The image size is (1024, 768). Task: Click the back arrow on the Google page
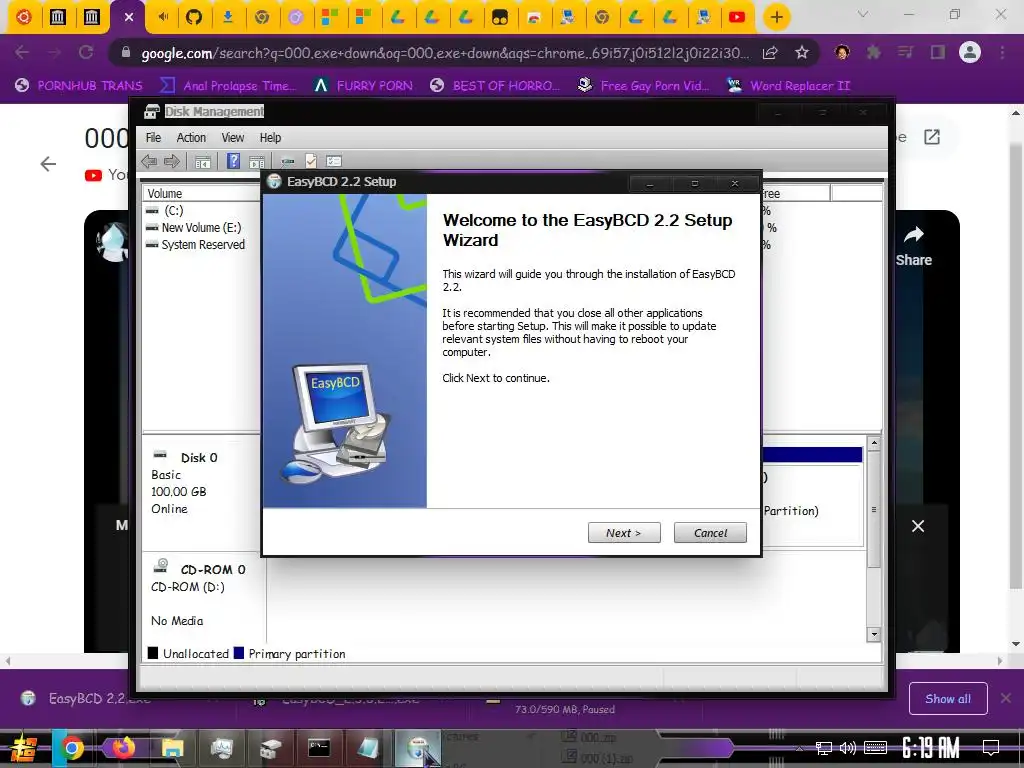[48, 164]
